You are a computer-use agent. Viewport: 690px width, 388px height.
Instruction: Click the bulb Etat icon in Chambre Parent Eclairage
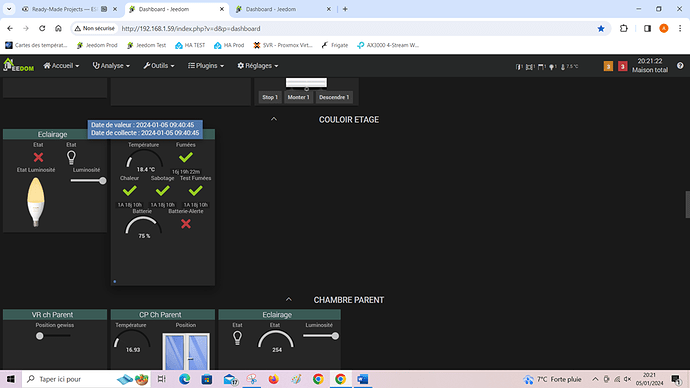[237, 338]
